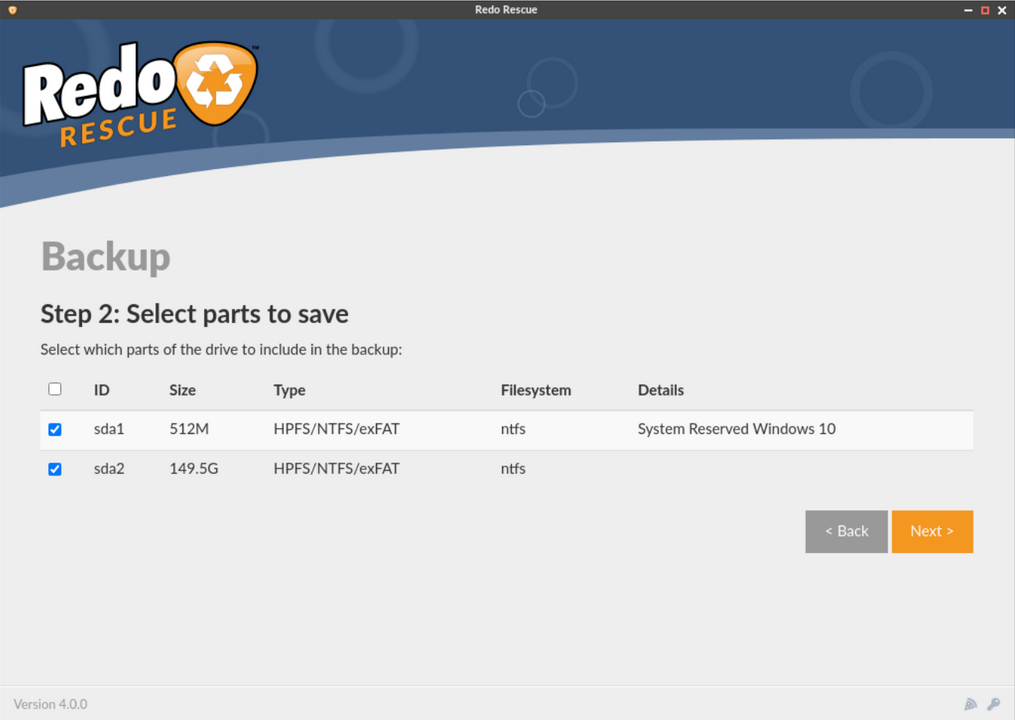
Task: Select the System Reserved Windows 10 row
Action: click(x=507, y=430)
